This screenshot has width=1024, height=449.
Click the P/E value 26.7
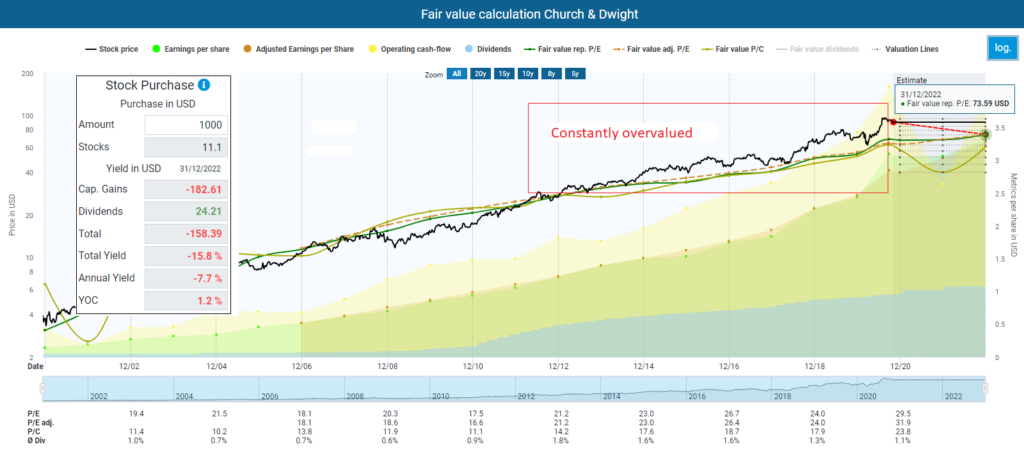click(x=730, y=414)
